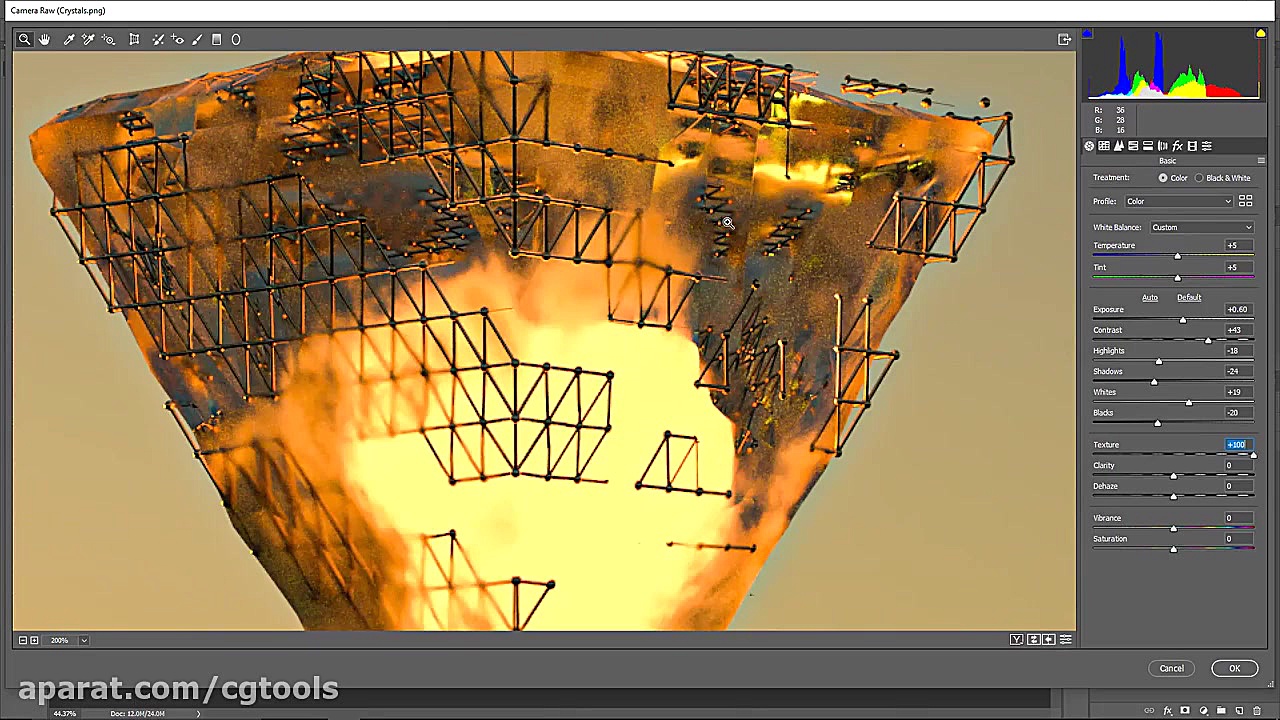Open the Effects (fx) panel tab

pyautogui.click(x=1177, y=146)
